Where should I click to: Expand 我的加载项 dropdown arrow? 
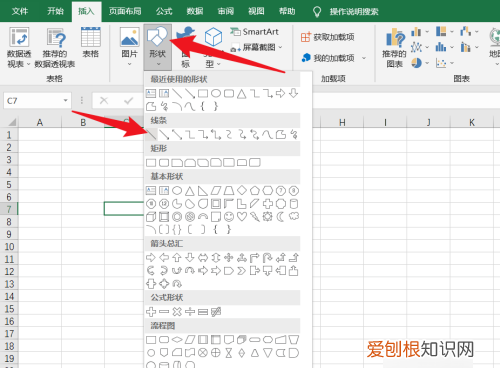[x=364, y=58]
